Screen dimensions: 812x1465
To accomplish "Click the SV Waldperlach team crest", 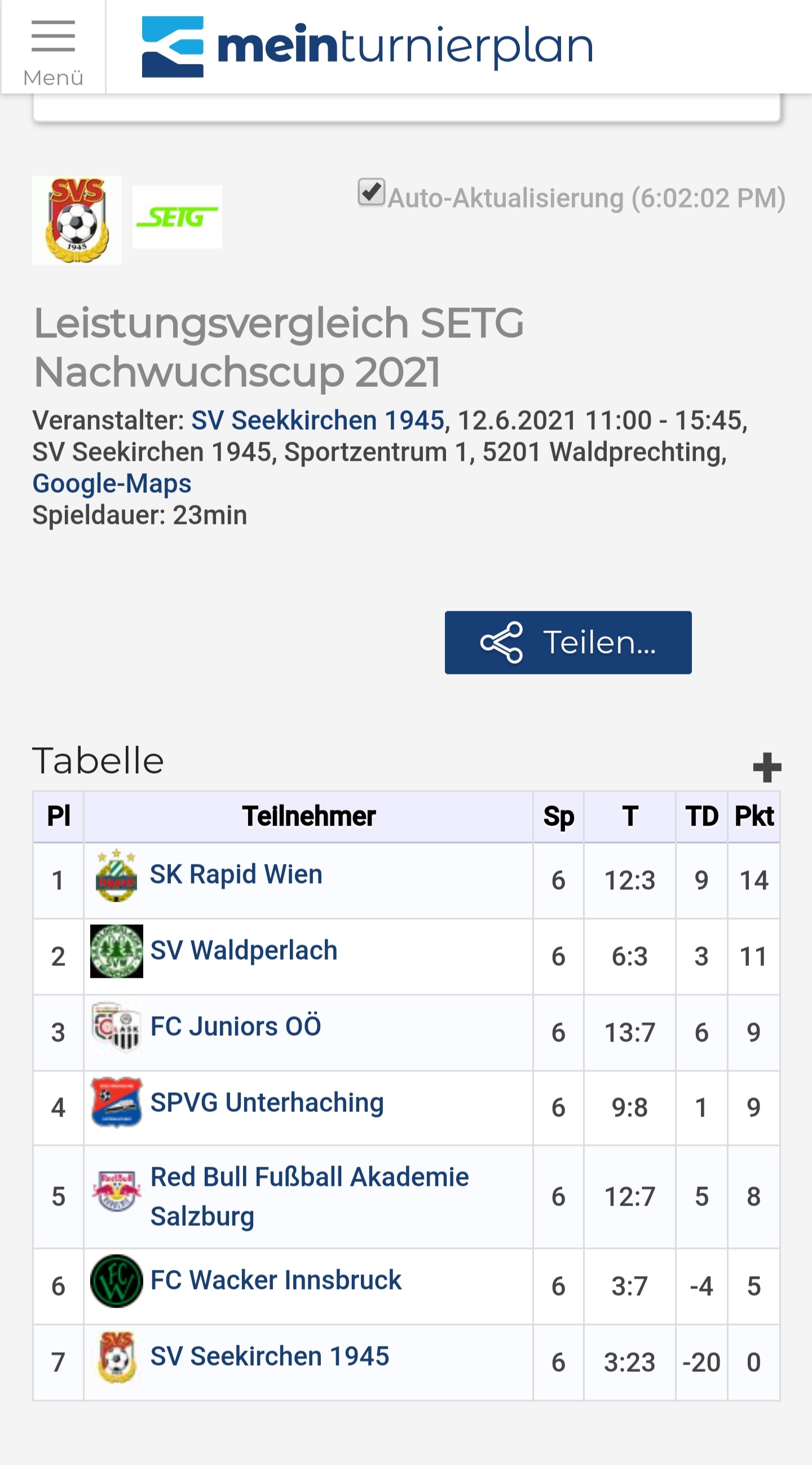I will 117,951.
